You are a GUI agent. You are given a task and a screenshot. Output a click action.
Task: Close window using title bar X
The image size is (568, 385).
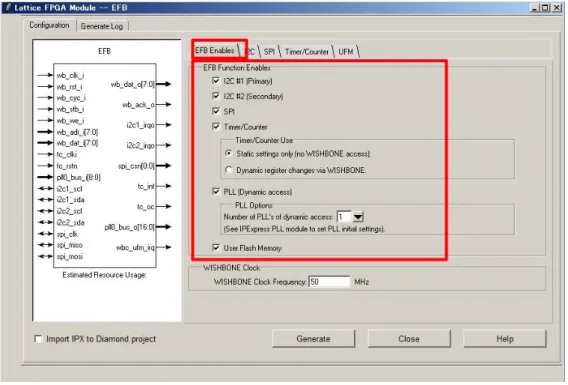coord(556,8)
